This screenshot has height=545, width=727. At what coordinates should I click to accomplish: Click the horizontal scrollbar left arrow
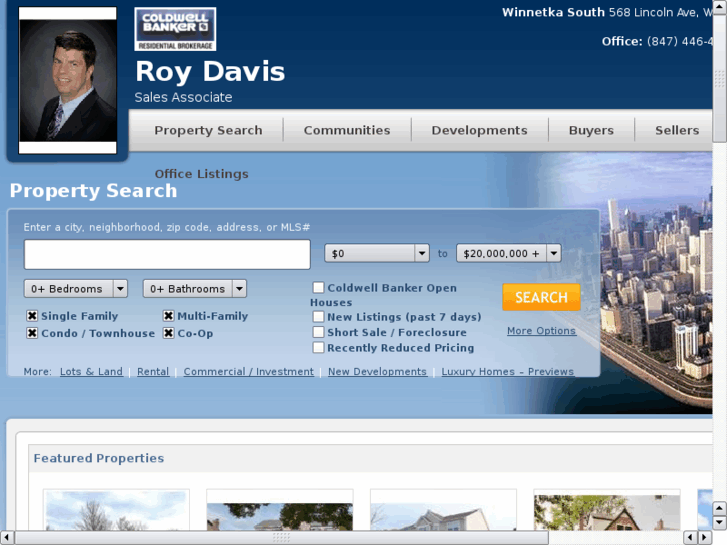(6, 538)
